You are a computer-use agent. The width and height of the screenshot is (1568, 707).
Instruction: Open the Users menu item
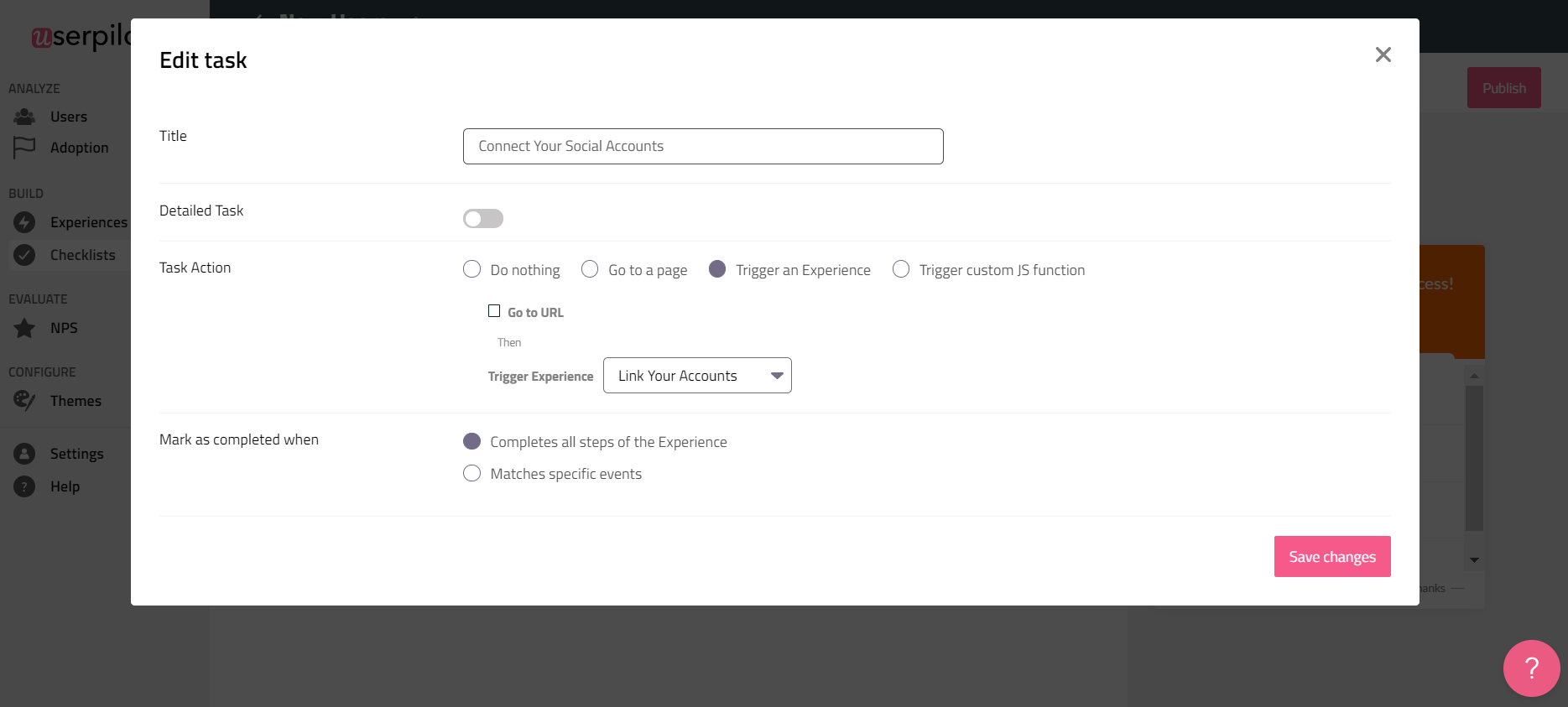[x=69, y=117]
